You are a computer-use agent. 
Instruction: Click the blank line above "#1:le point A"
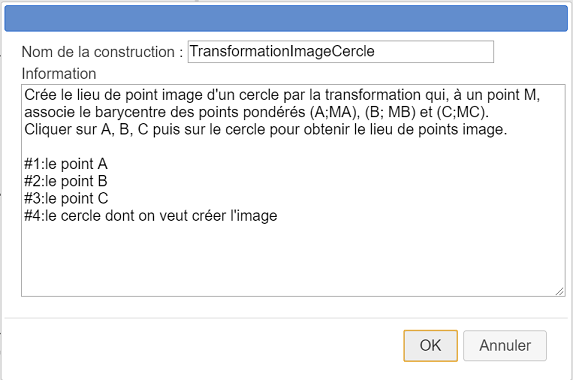292,147
